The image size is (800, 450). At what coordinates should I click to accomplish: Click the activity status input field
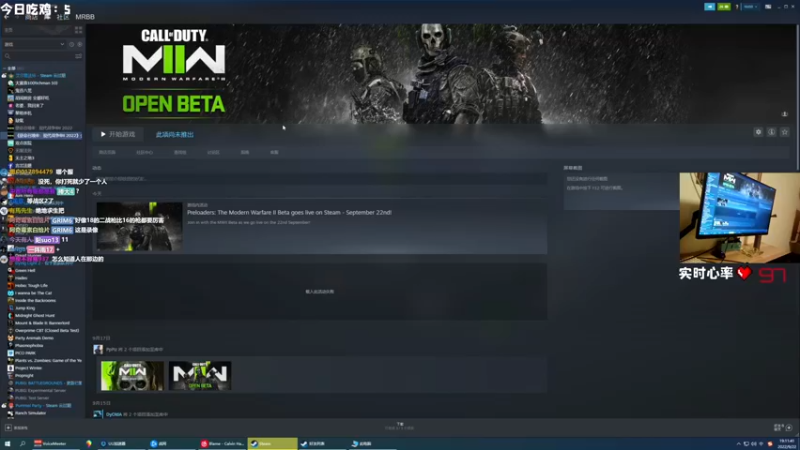click(319, 179)
